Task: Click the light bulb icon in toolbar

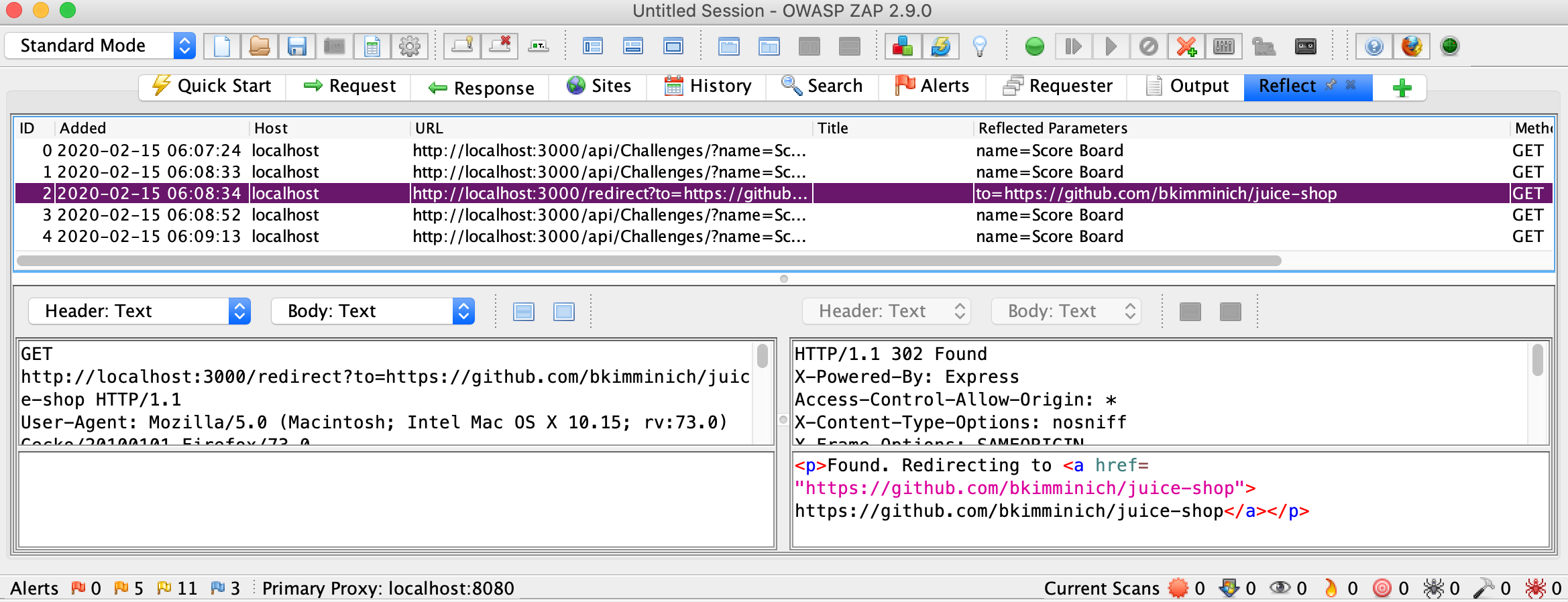Action: 980,46
